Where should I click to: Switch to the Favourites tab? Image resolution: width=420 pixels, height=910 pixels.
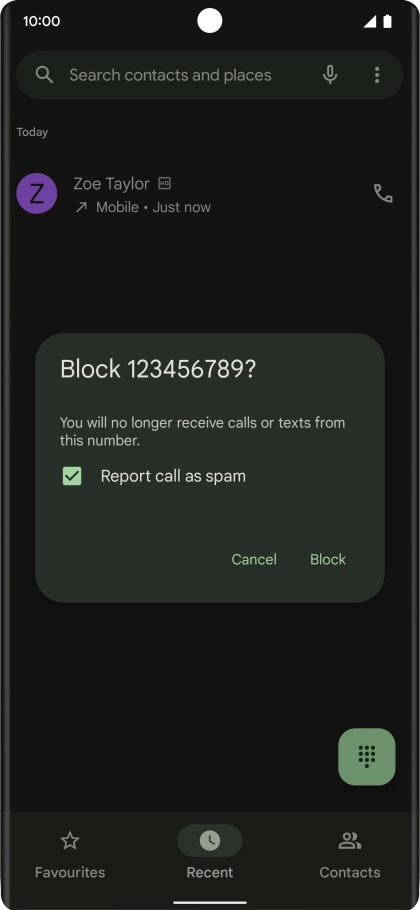pos(70,854)
